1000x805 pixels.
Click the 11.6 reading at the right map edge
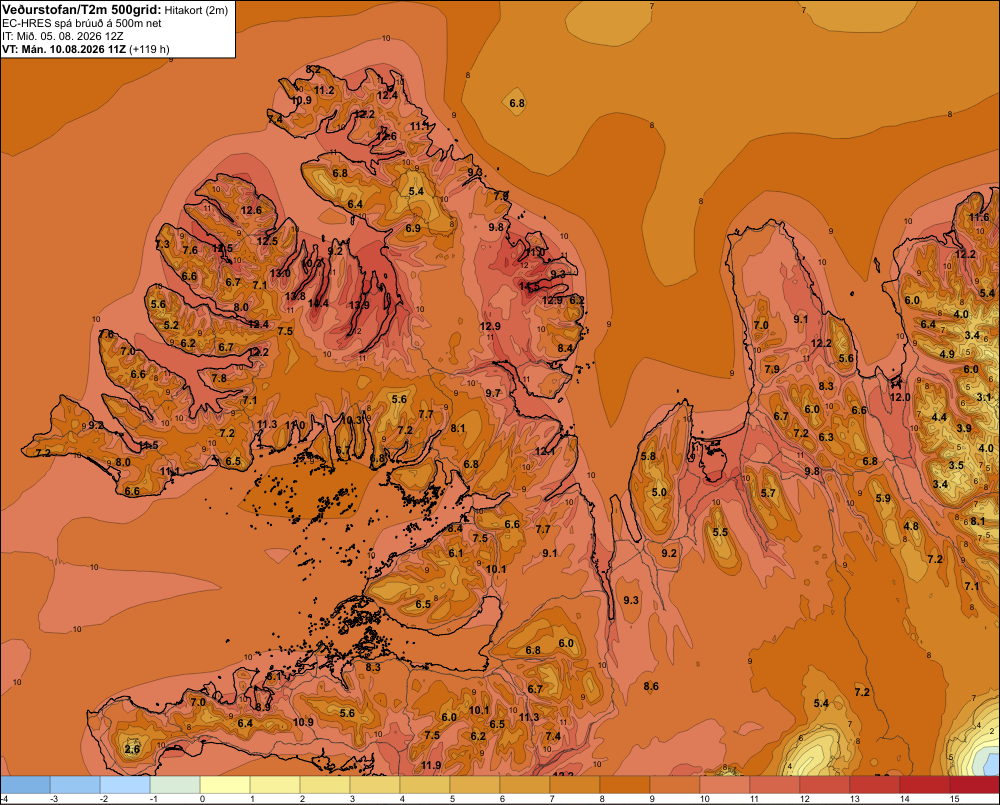click(979, 217)
